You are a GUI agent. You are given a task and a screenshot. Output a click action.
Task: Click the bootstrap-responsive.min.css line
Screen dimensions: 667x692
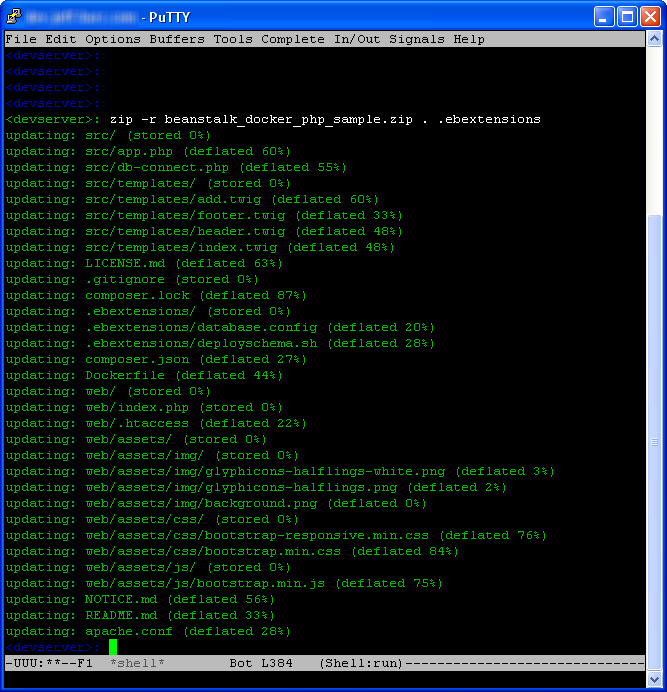point(276,535)
